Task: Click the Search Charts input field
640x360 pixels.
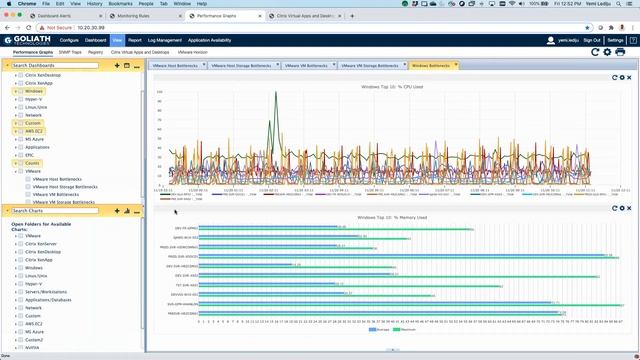Action: [55, 211]
